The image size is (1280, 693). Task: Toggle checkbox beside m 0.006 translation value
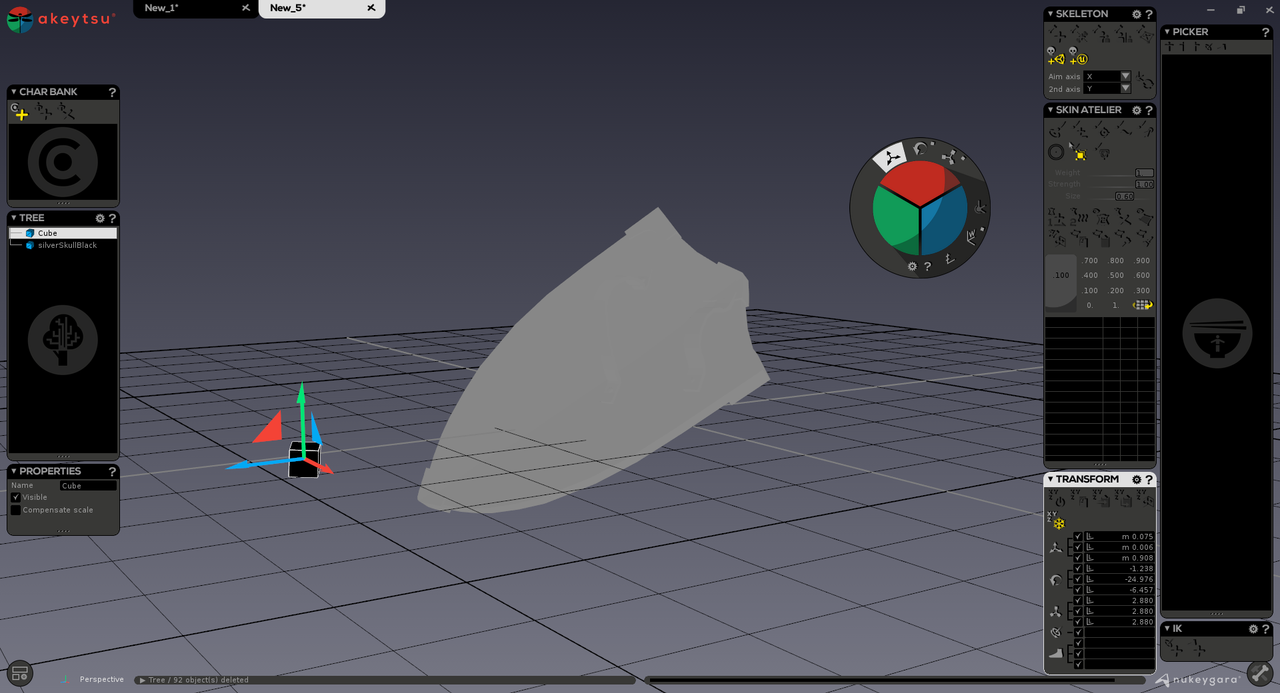pos(1077,548)
